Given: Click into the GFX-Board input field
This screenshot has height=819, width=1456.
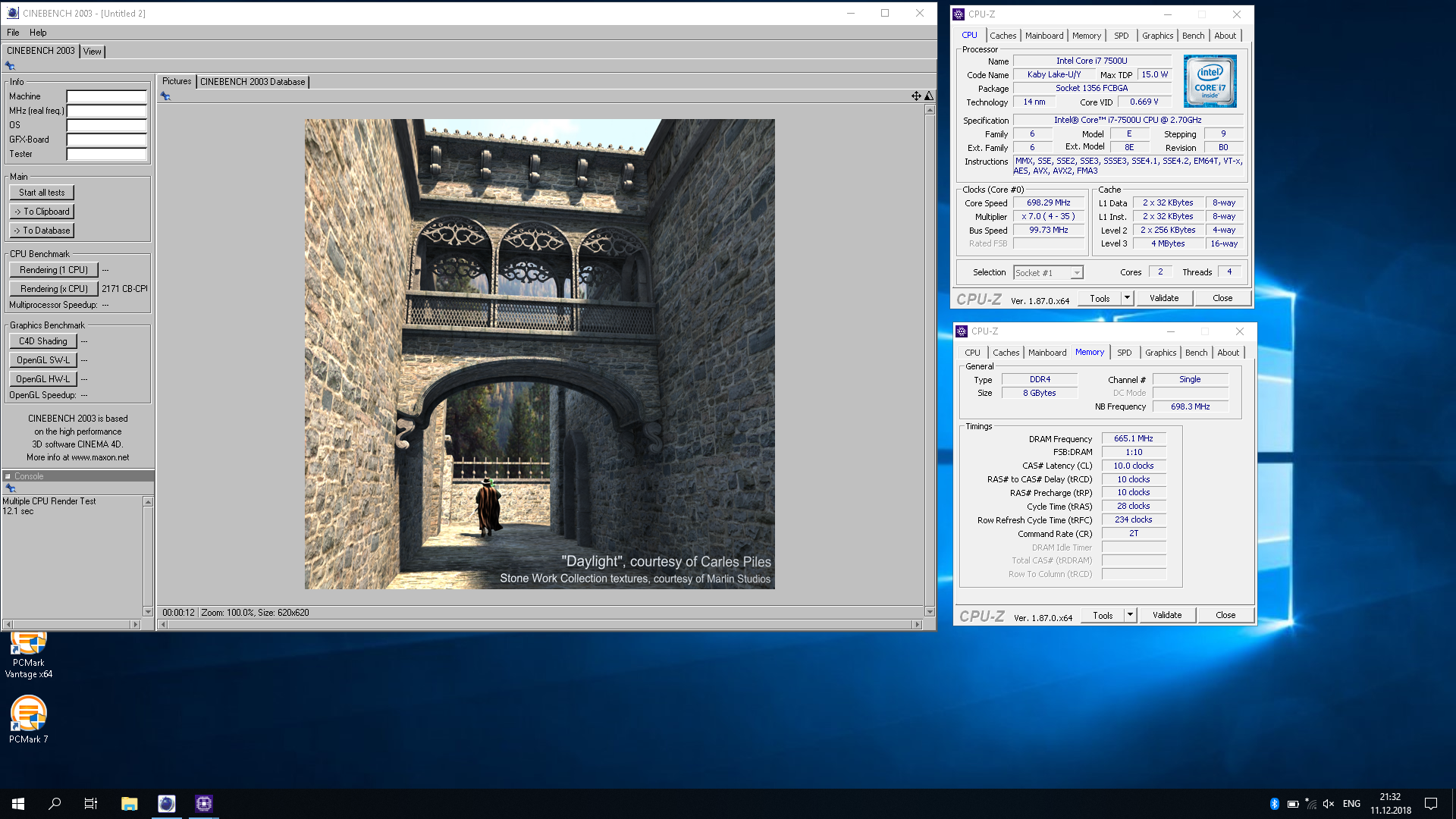Looking at the screenshot, I should 107,140.
